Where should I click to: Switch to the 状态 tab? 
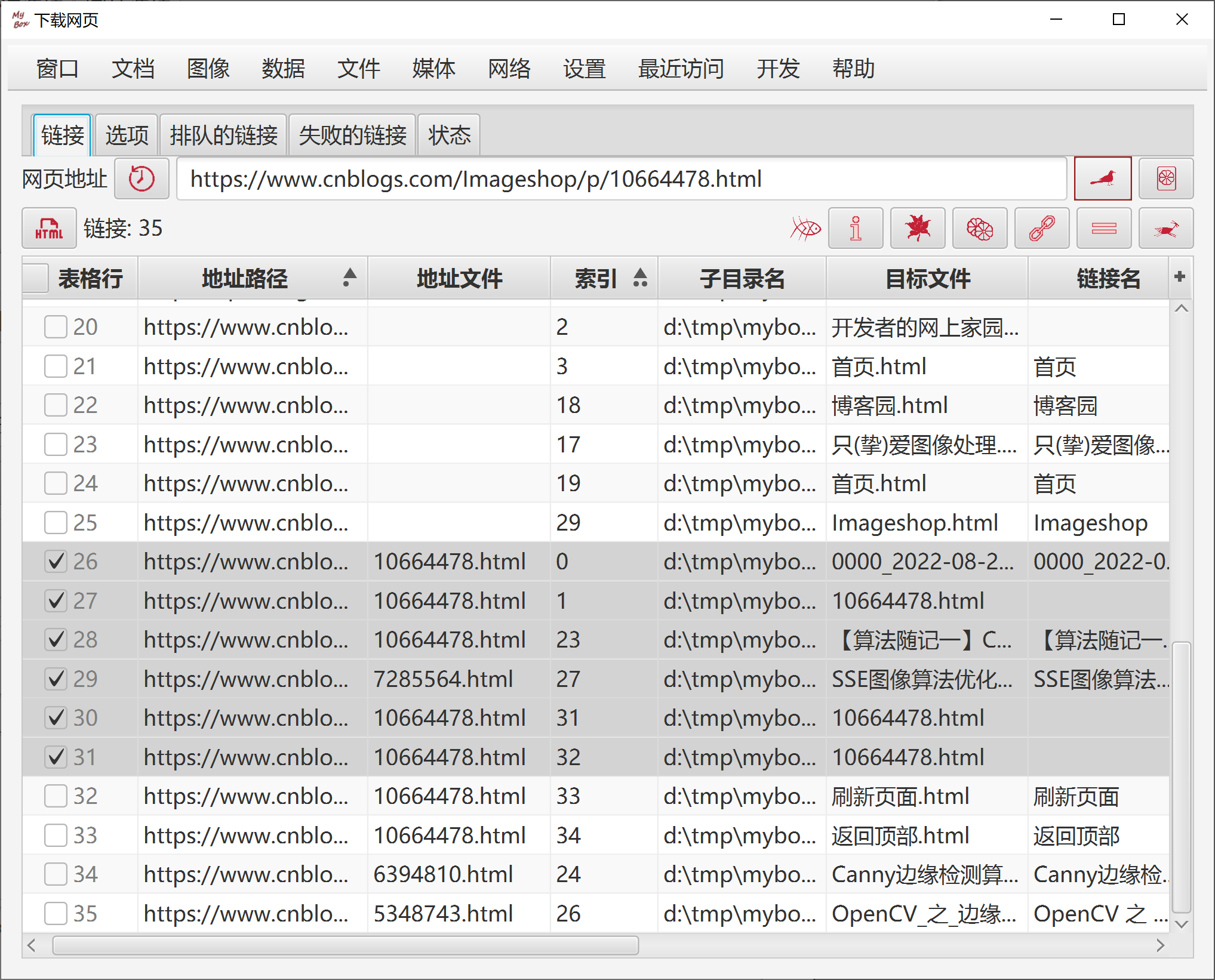click(449, 135)
